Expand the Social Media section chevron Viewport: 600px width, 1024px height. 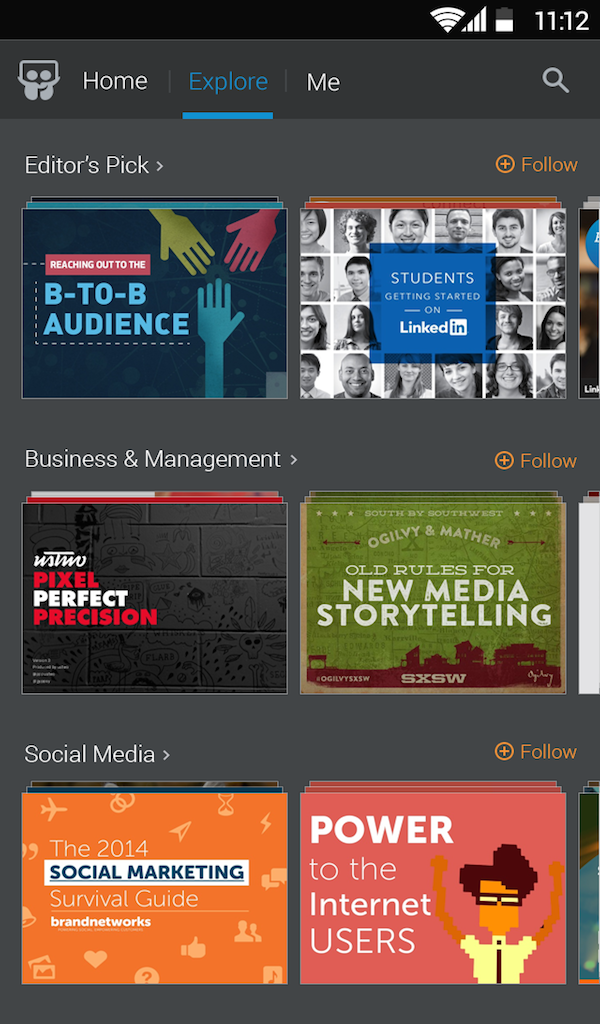(x=165, y=756)
